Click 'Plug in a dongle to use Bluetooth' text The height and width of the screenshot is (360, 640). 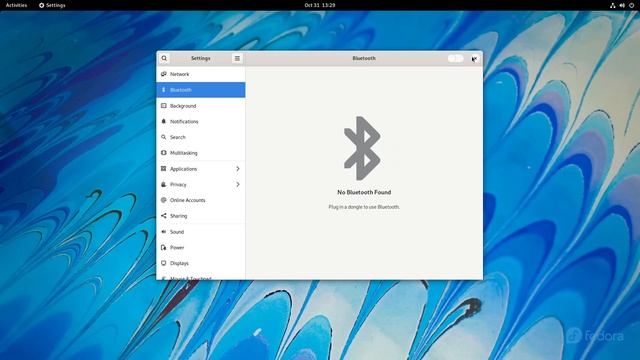tap(364, 207)
